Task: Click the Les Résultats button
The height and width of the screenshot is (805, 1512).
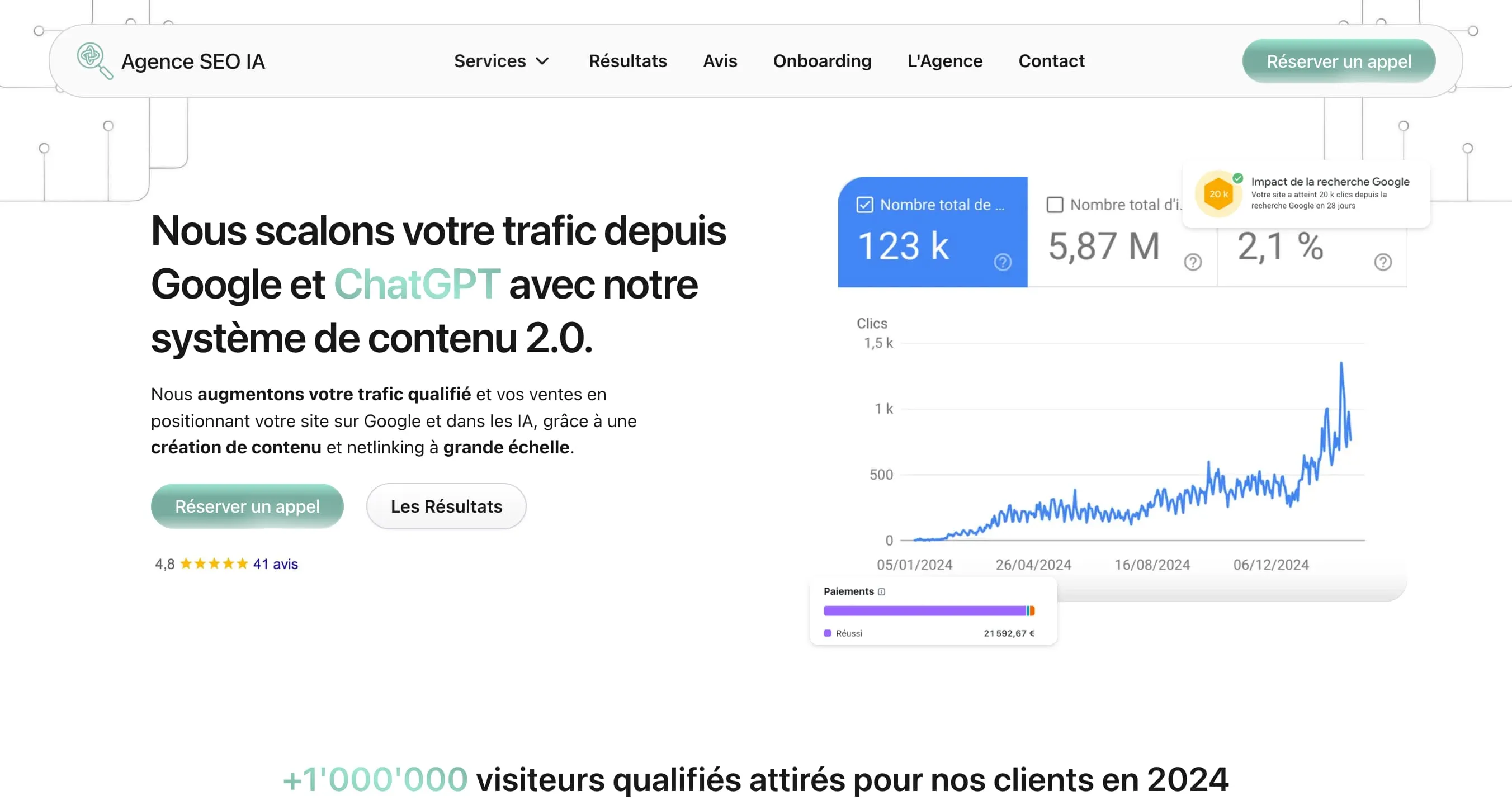Action: [x=446, y=506]
